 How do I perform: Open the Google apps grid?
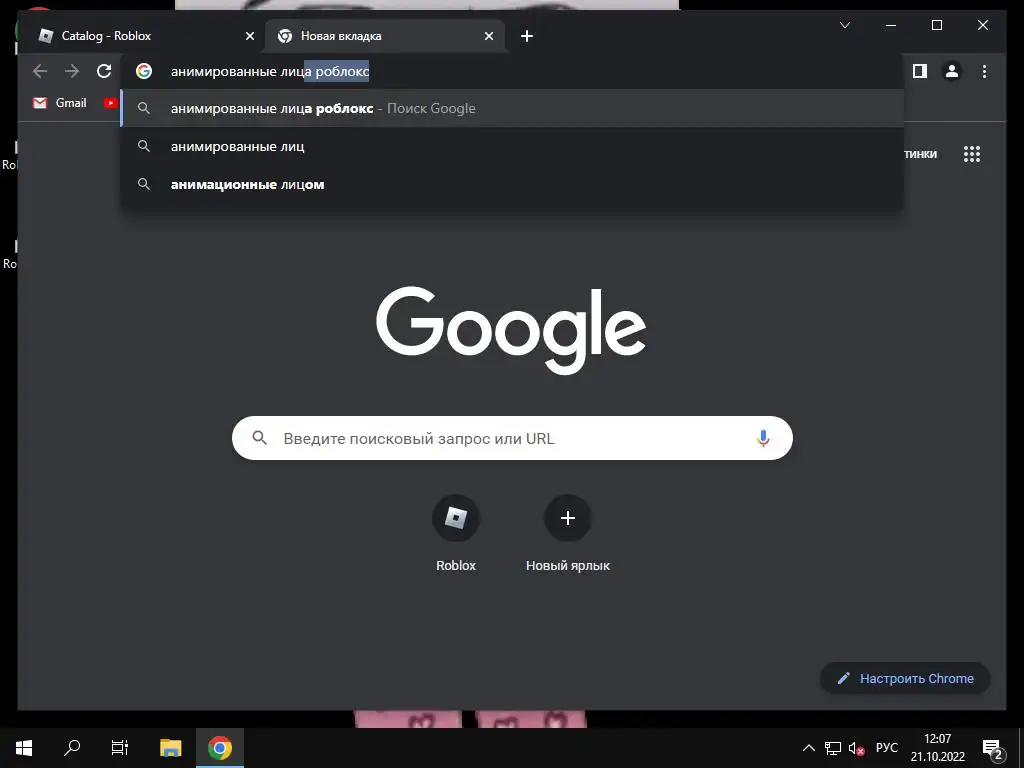coord(972,154)
